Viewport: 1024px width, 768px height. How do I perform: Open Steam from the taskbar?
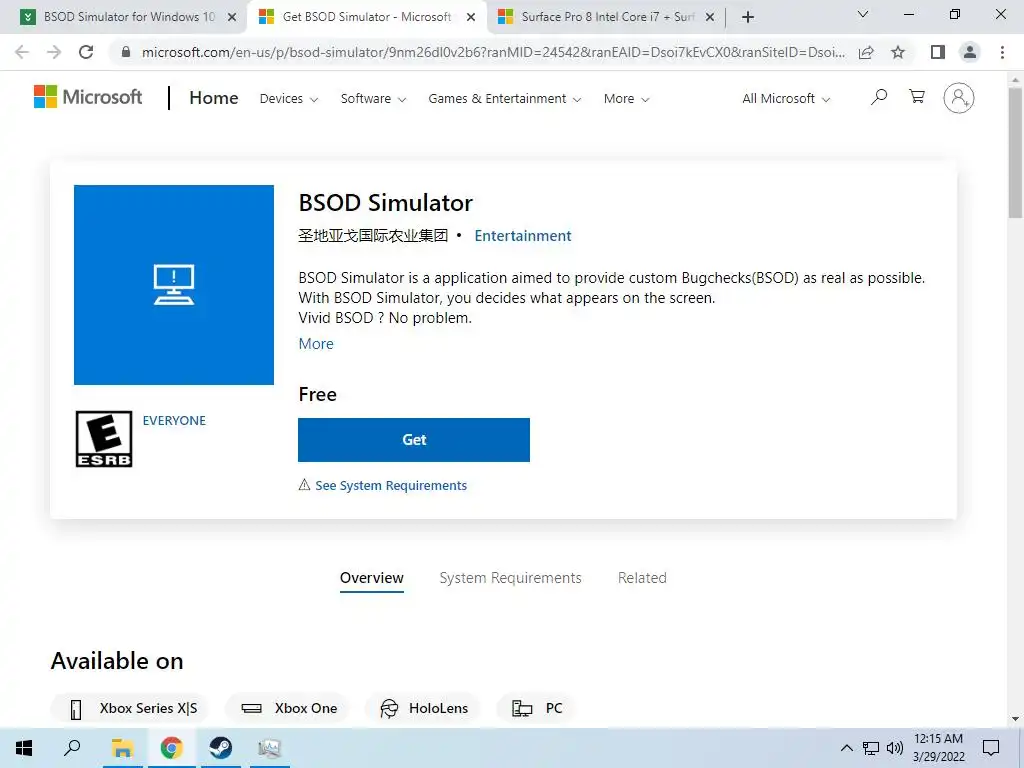point(221,748)
